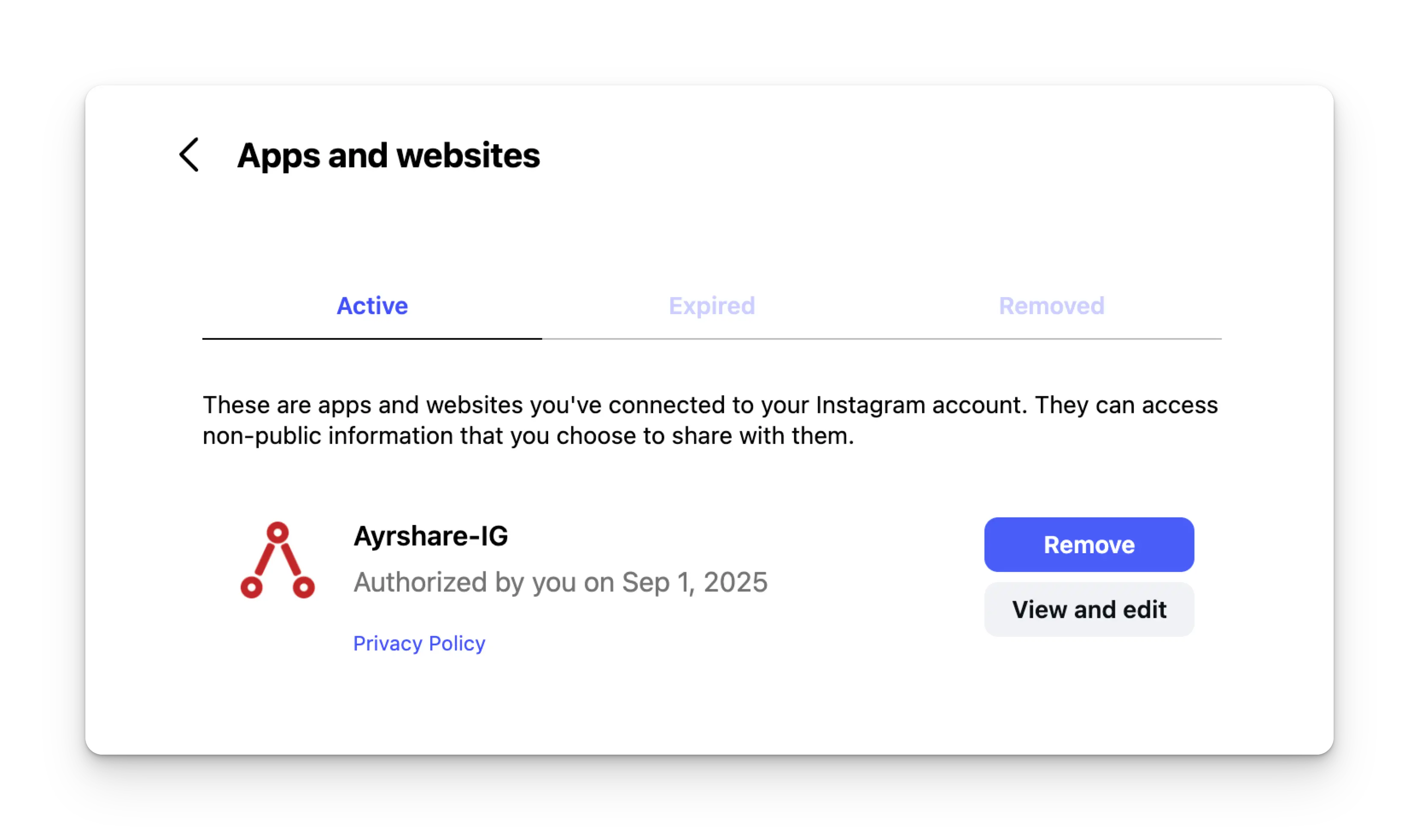
Task: Click the authorization date text for Ayrshare-IG
Action: pos(561,582)
